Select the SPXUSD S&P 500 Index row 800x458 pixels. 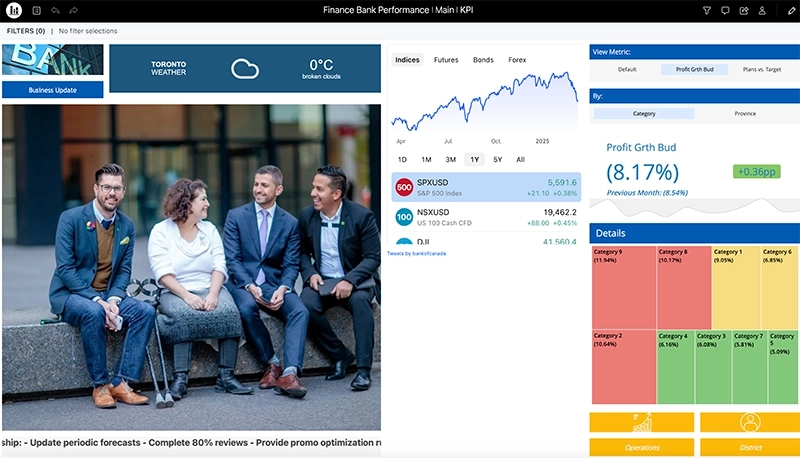pos(486,187)
